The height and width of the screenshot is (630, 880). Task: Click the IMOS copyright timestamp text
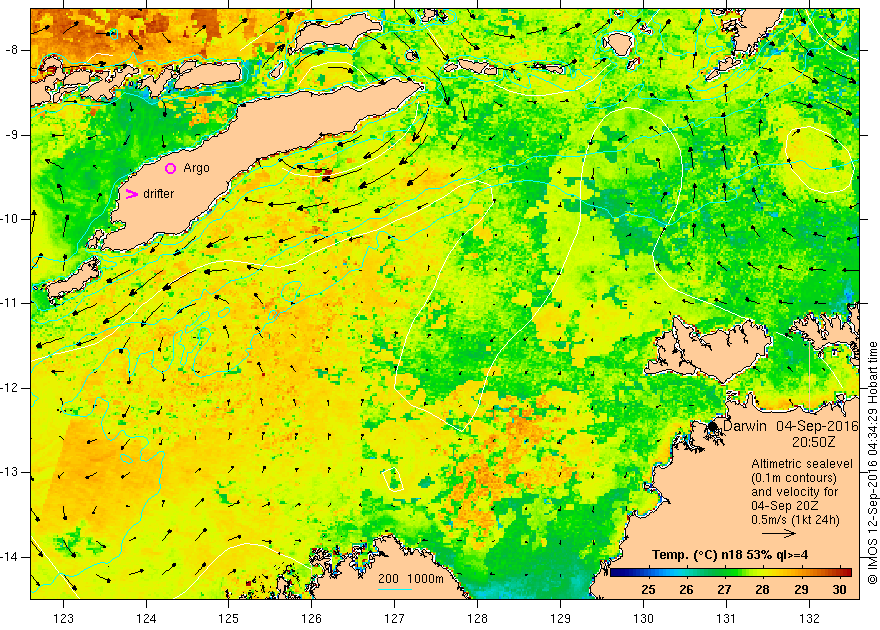tap(872, 463)
